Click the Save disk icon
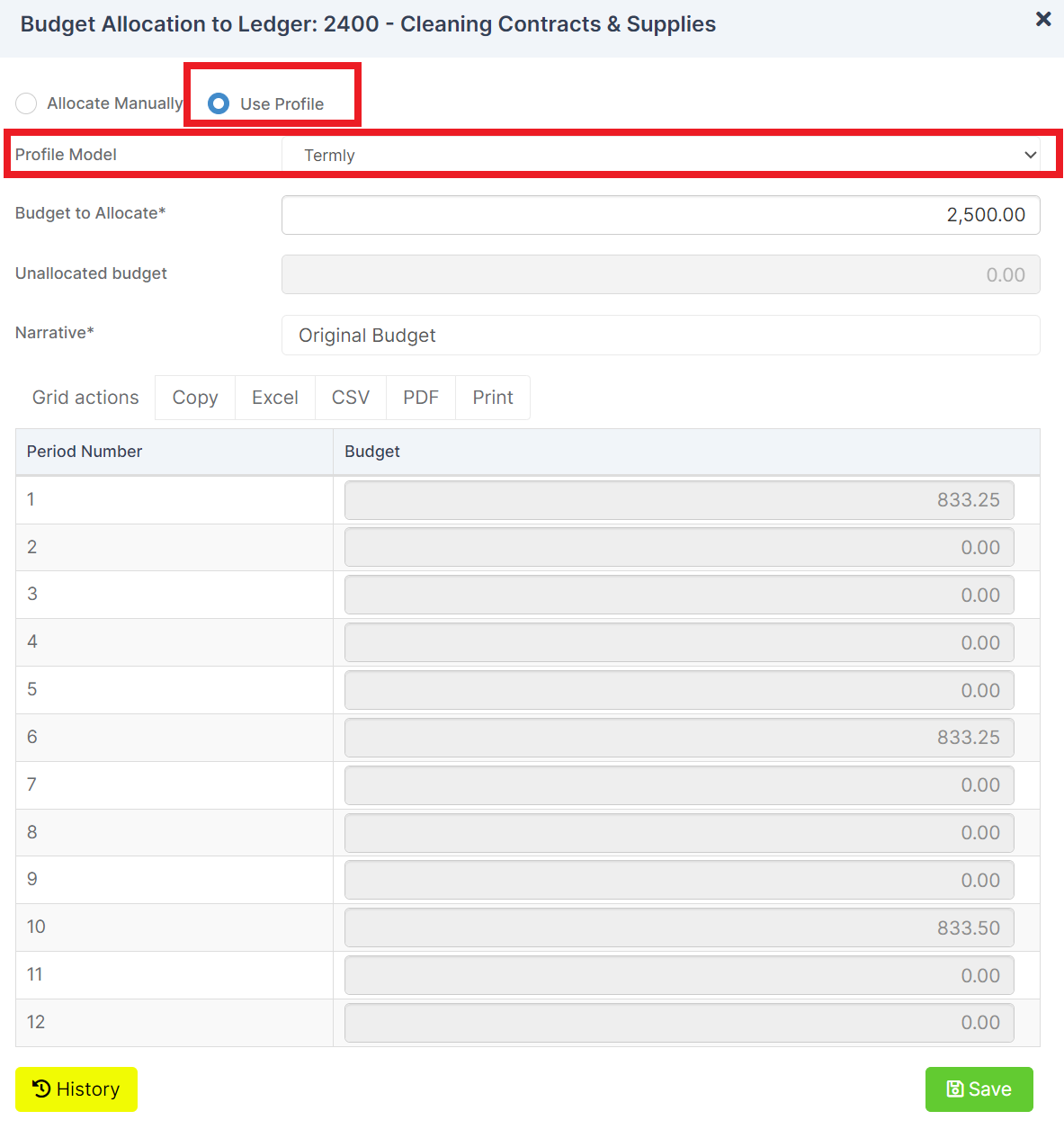This screenshot has height=1129, width=1064. tap(955, 1089)
